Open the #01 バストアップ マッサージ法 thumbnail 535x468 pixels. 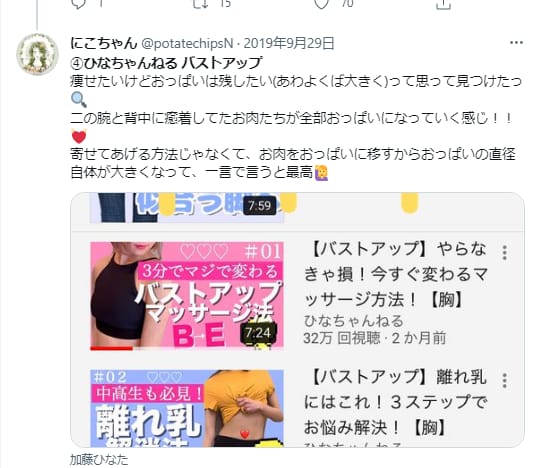point(187,296)
